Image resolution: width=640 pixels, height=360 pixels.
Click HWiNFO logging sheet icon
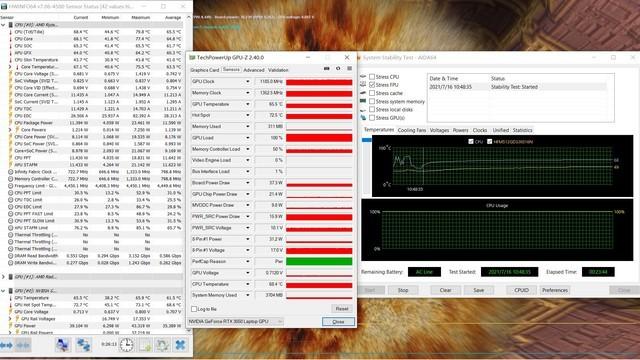tap(145, 345)
